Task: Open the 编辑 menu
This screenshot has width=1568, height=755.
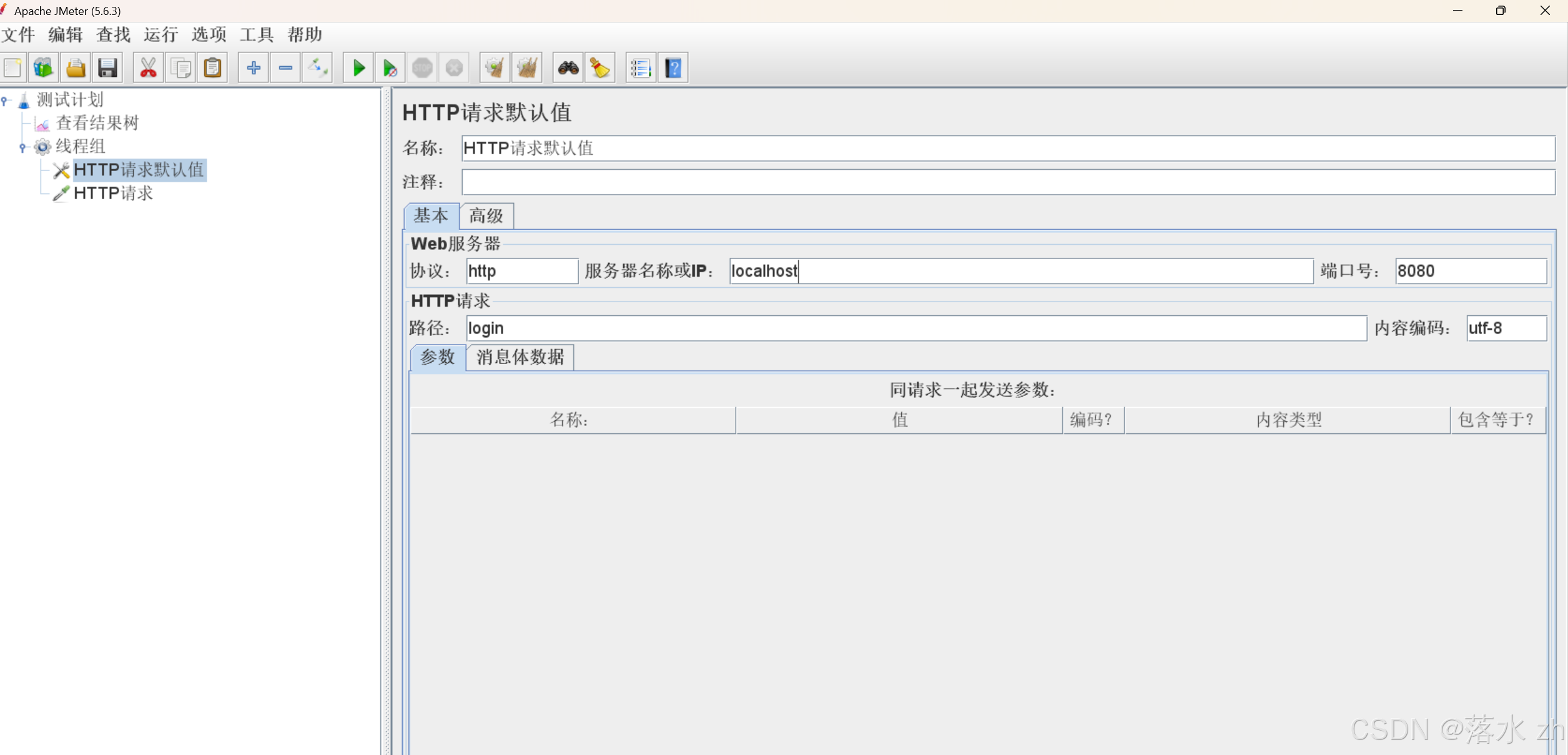Action: [x=66, y=34]
